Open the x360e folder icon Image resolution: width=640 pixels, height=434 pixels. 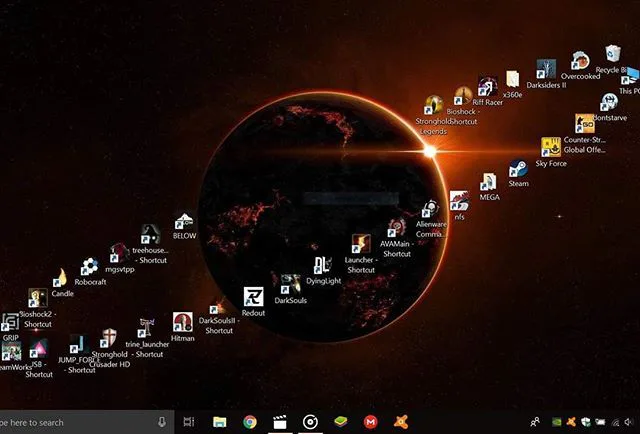coord(512,79)
